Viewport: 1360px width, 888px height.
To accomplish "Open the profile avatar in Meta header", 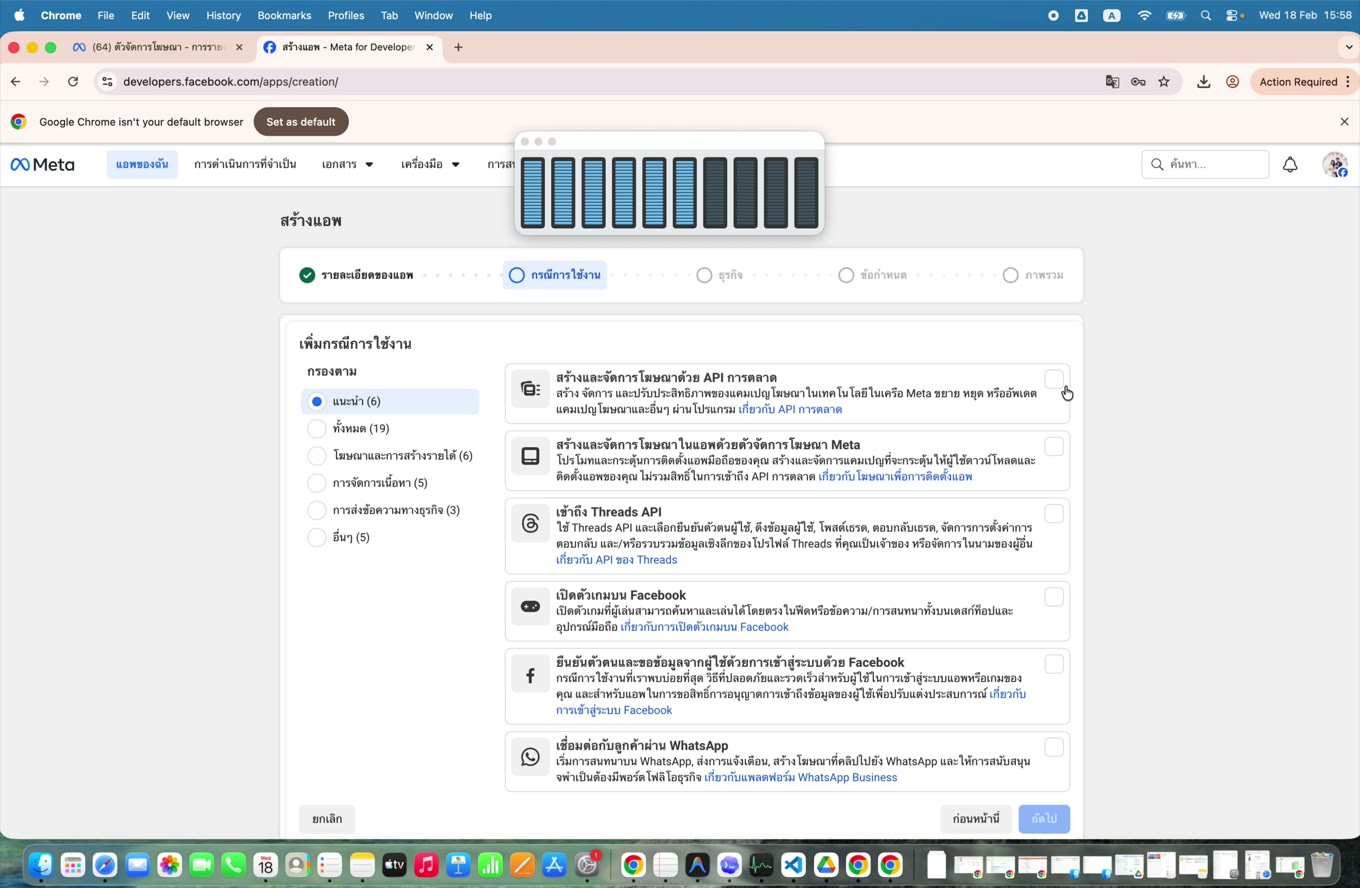I will pyautogui.click(x=1334, y=164).
